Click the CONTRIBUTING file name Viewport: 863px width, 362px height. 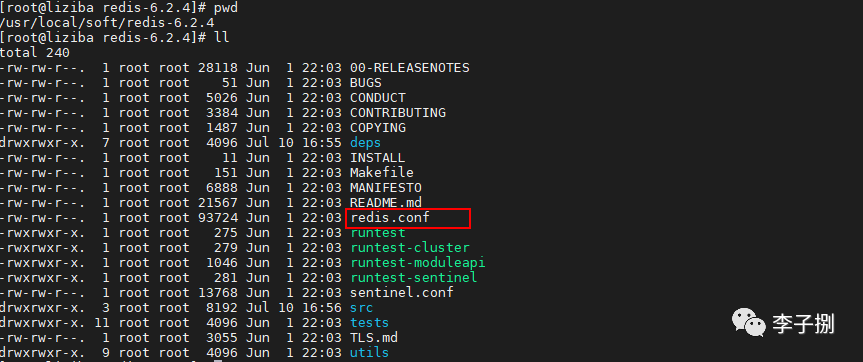tap(398, 113)
